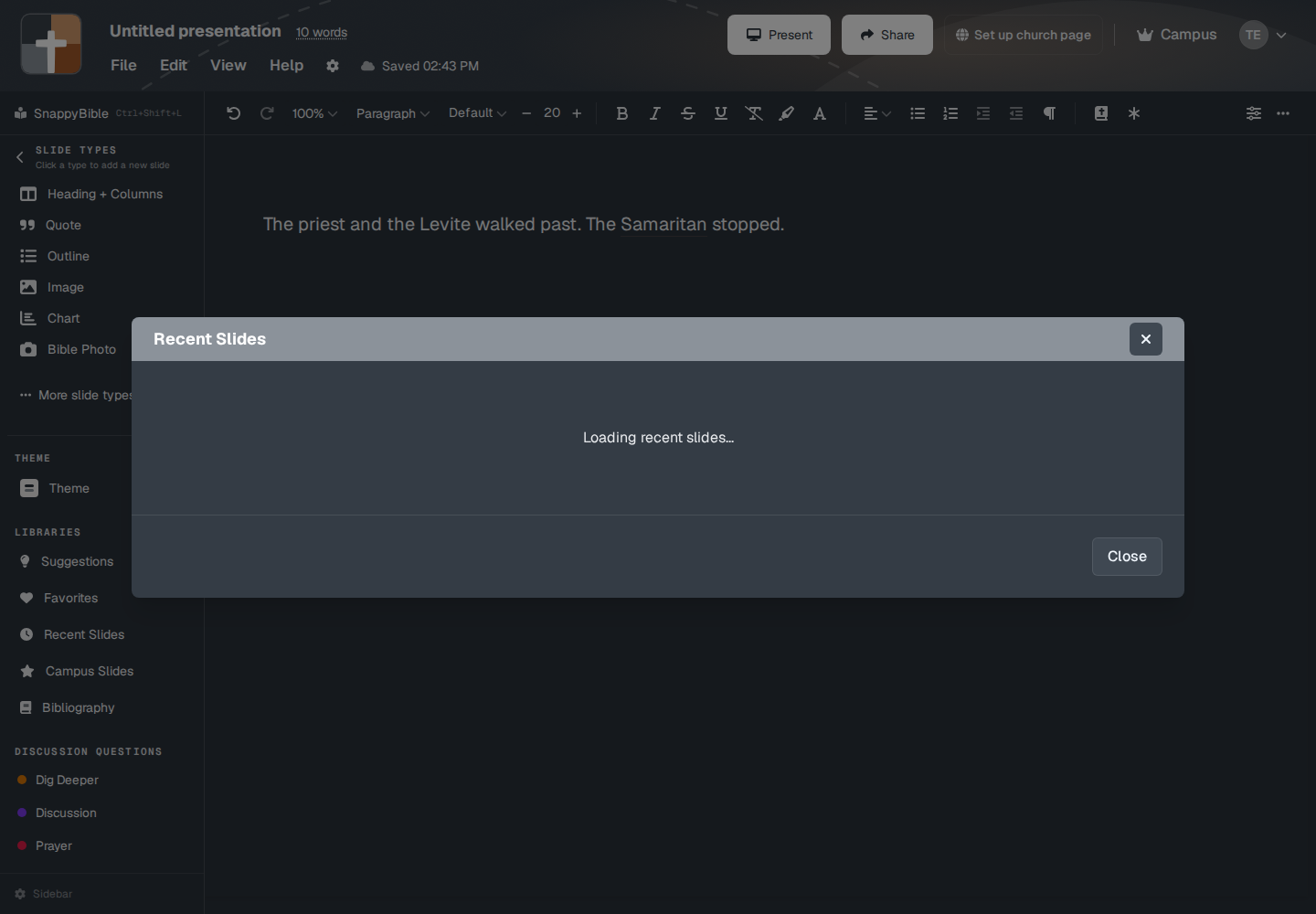Select the highlighter marker tool

[x=787, y=113]
